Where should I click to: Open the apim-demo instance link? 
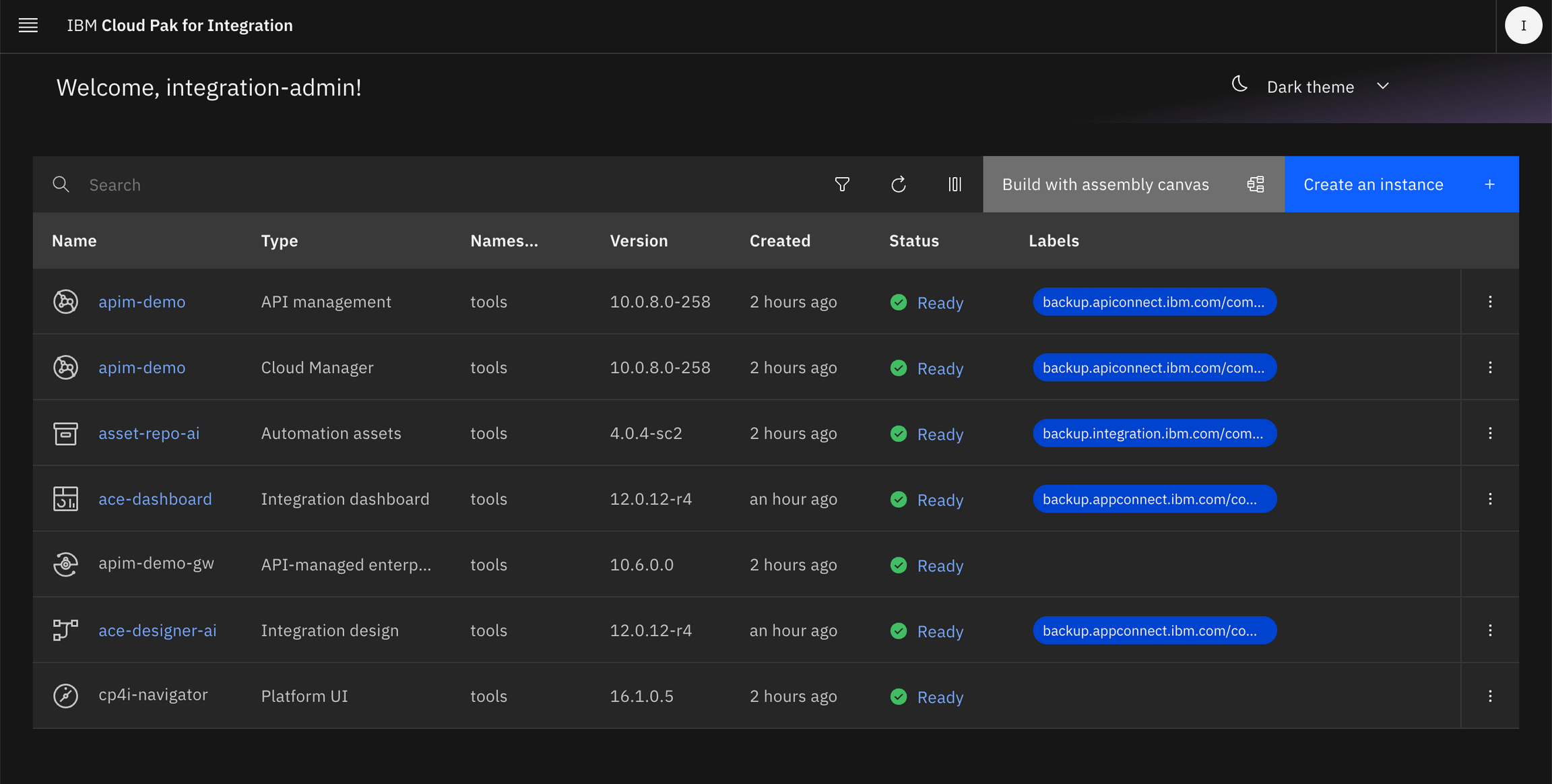click(x=141, y=301)
